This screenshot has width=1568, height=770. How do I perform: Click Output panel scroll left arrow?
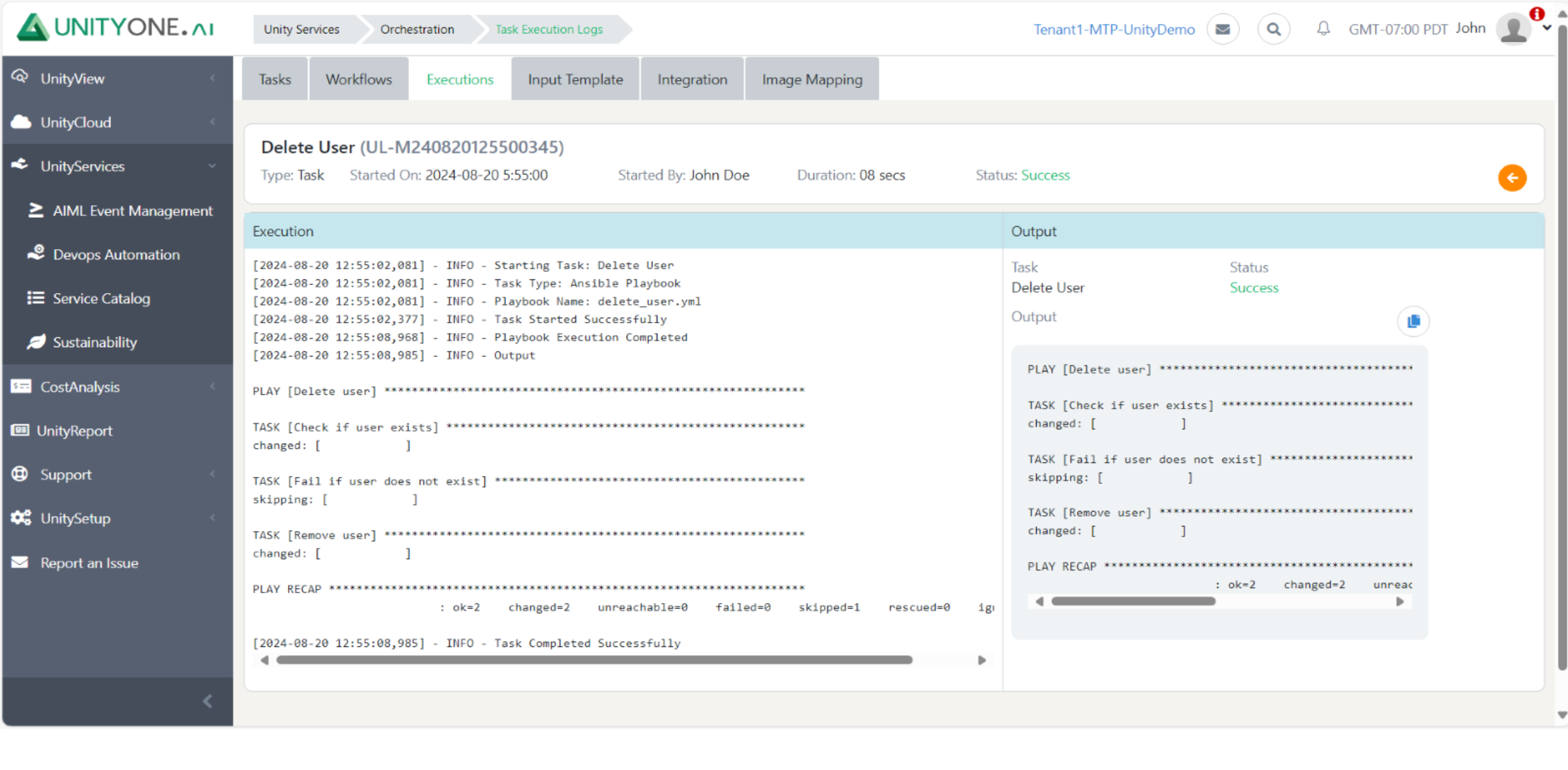(x=1039, y=601)
